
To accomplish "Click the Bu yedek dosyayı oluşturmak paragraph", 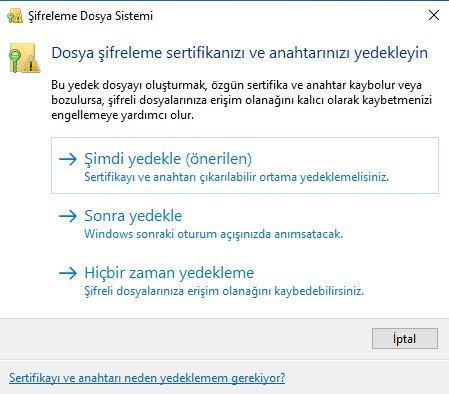I will (x=241, y=100).
